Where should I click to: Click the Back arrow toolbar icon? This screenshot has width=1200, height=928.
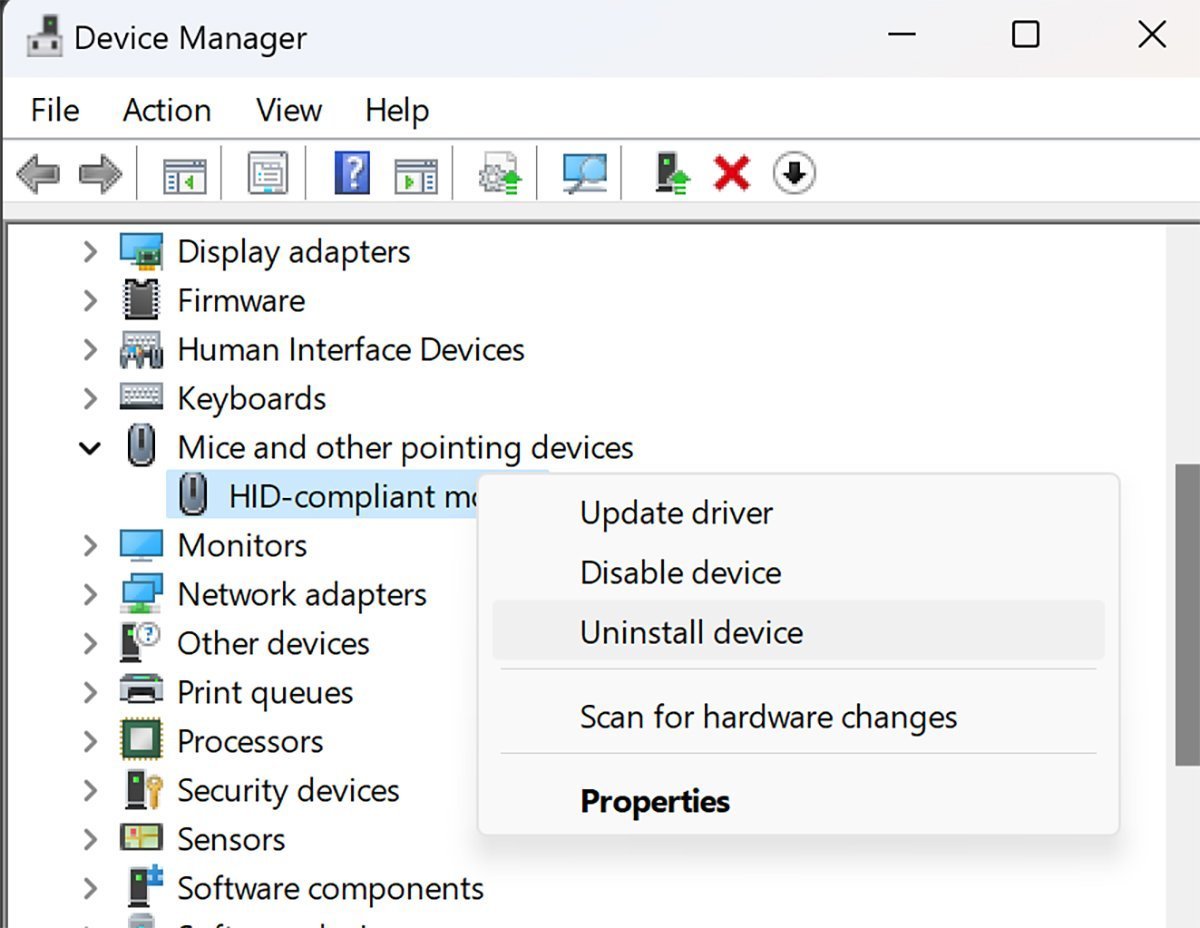[38, 175]
